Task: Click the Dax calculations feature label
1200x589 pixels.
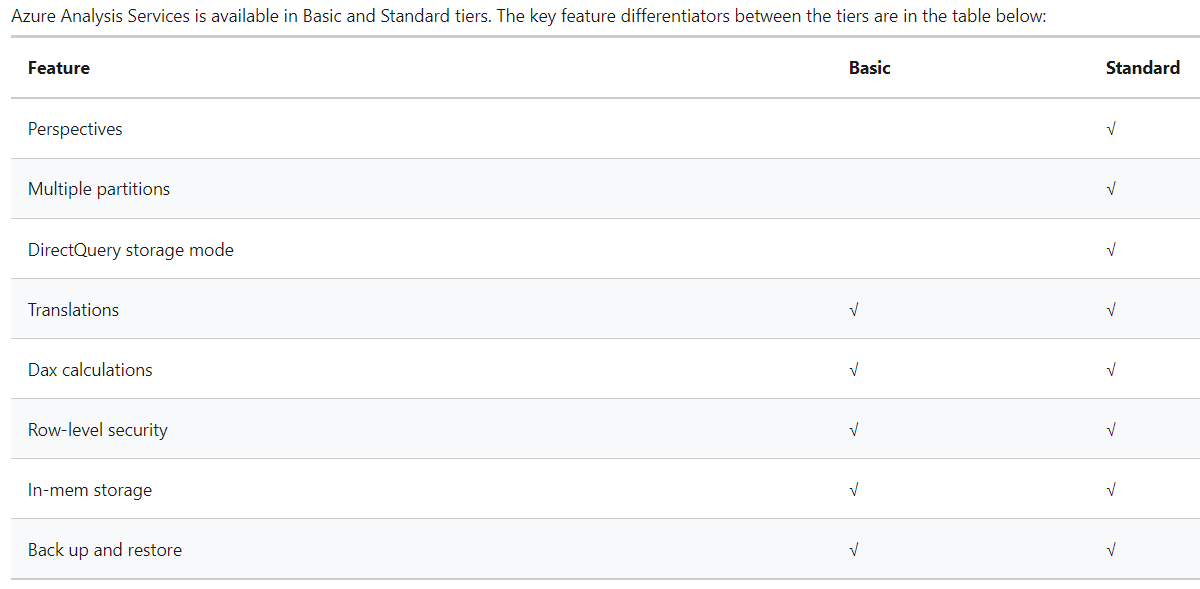Action: tap(90, 370)
